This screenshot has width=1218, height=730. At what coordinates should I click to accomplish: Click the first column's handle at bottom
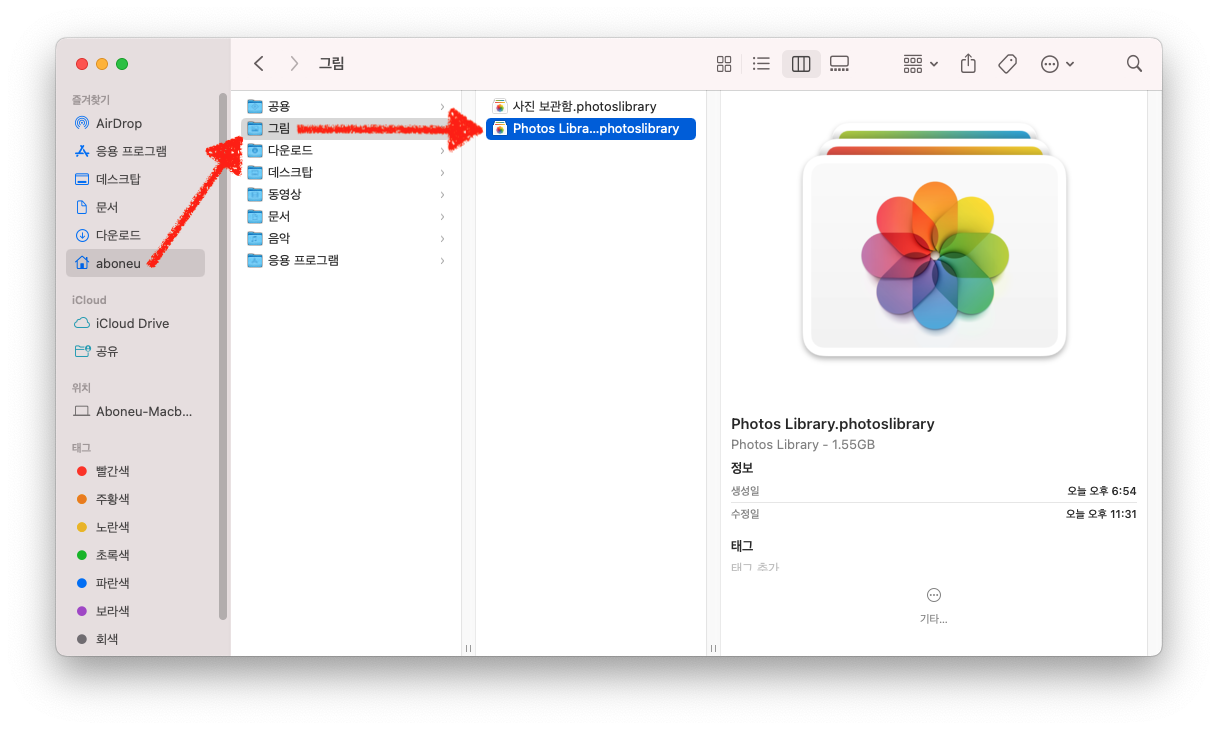click(x=468, y=648)
